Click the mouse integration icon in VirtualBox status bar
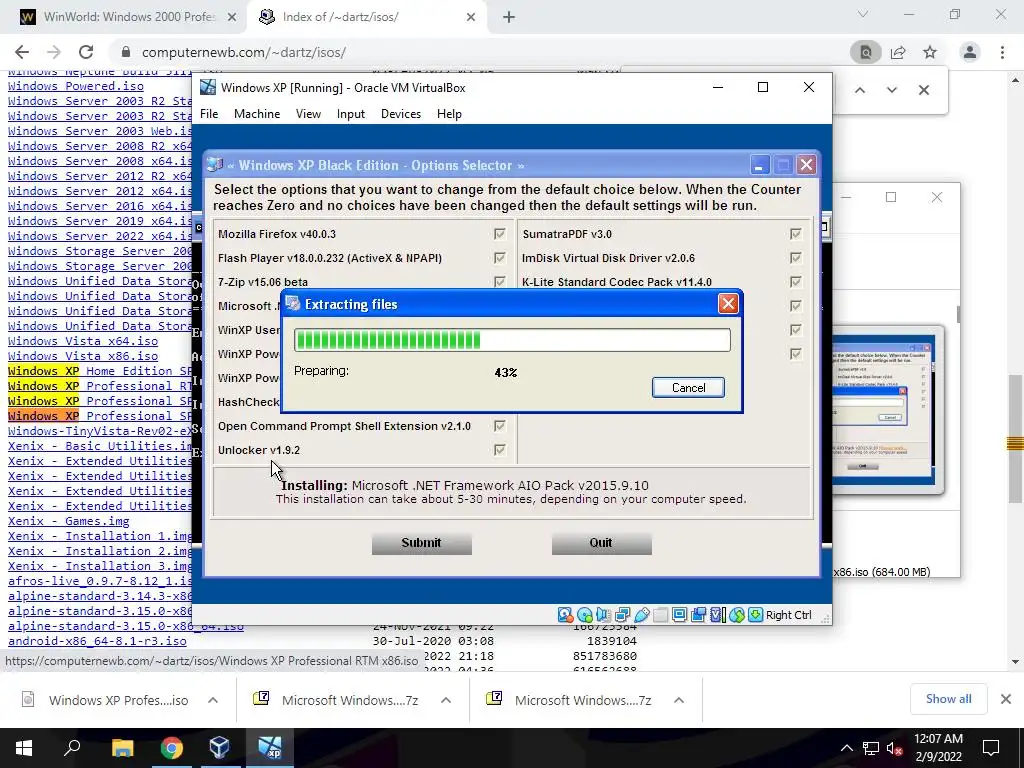This screenshot has width=1024, height=768. pos(737,615)
